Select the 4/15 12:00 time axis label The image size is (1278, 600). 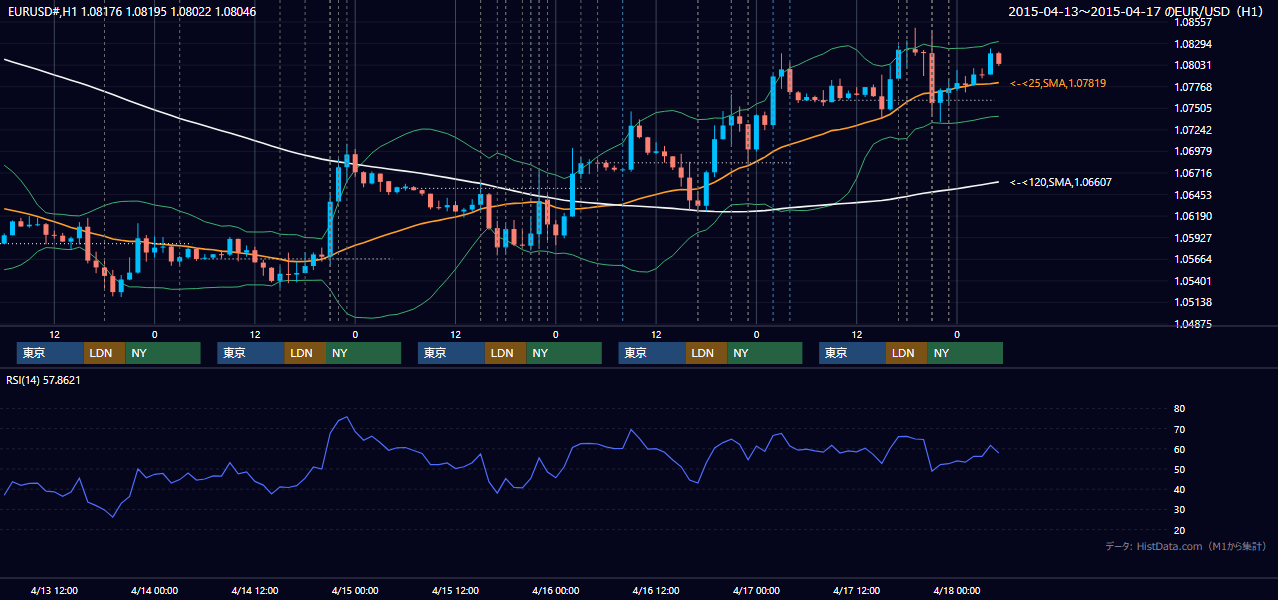[456, 590]
